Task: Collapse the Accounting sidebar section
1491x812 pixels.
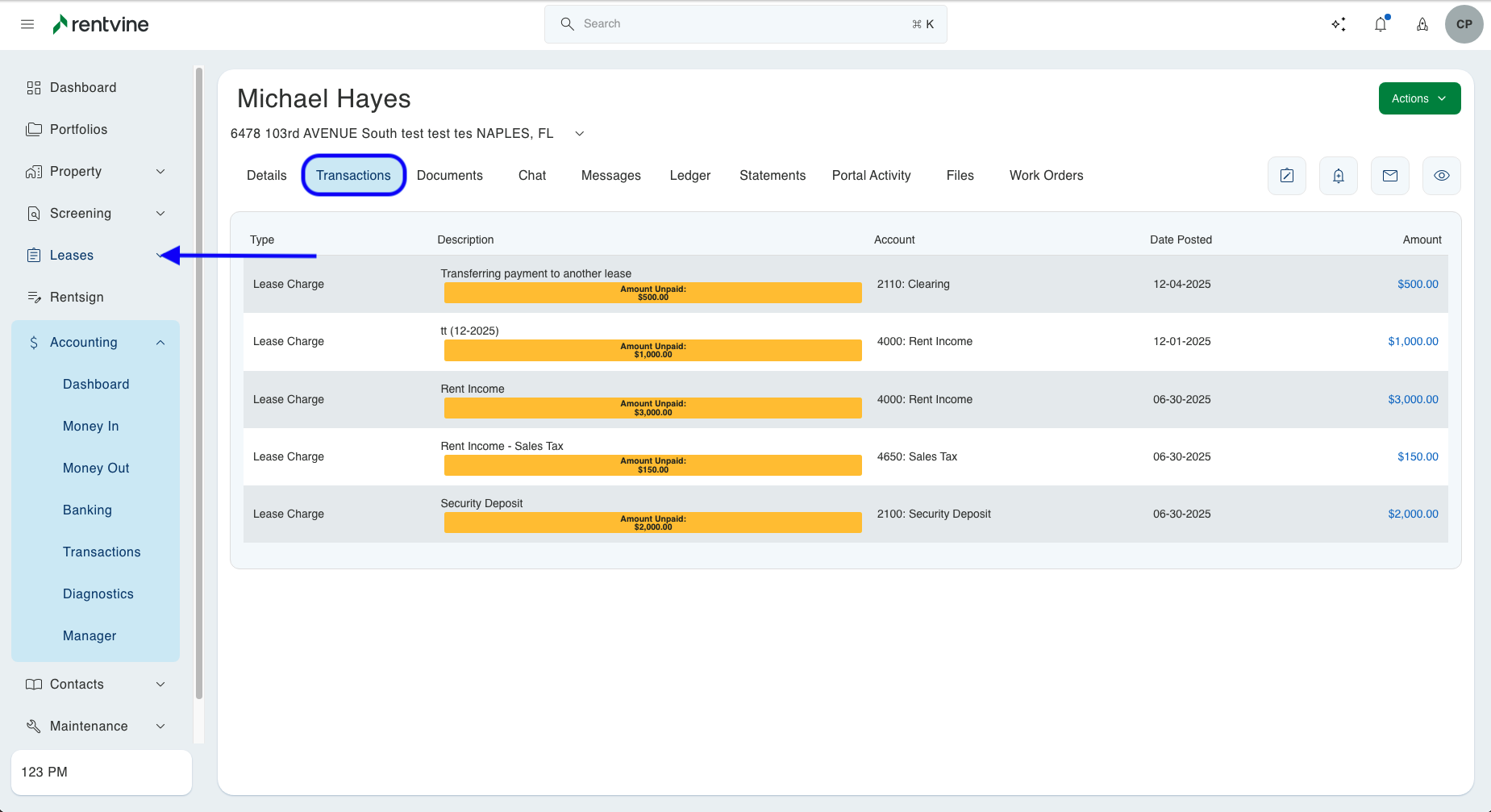Action: pyautogui.click(x=160, y=343)
